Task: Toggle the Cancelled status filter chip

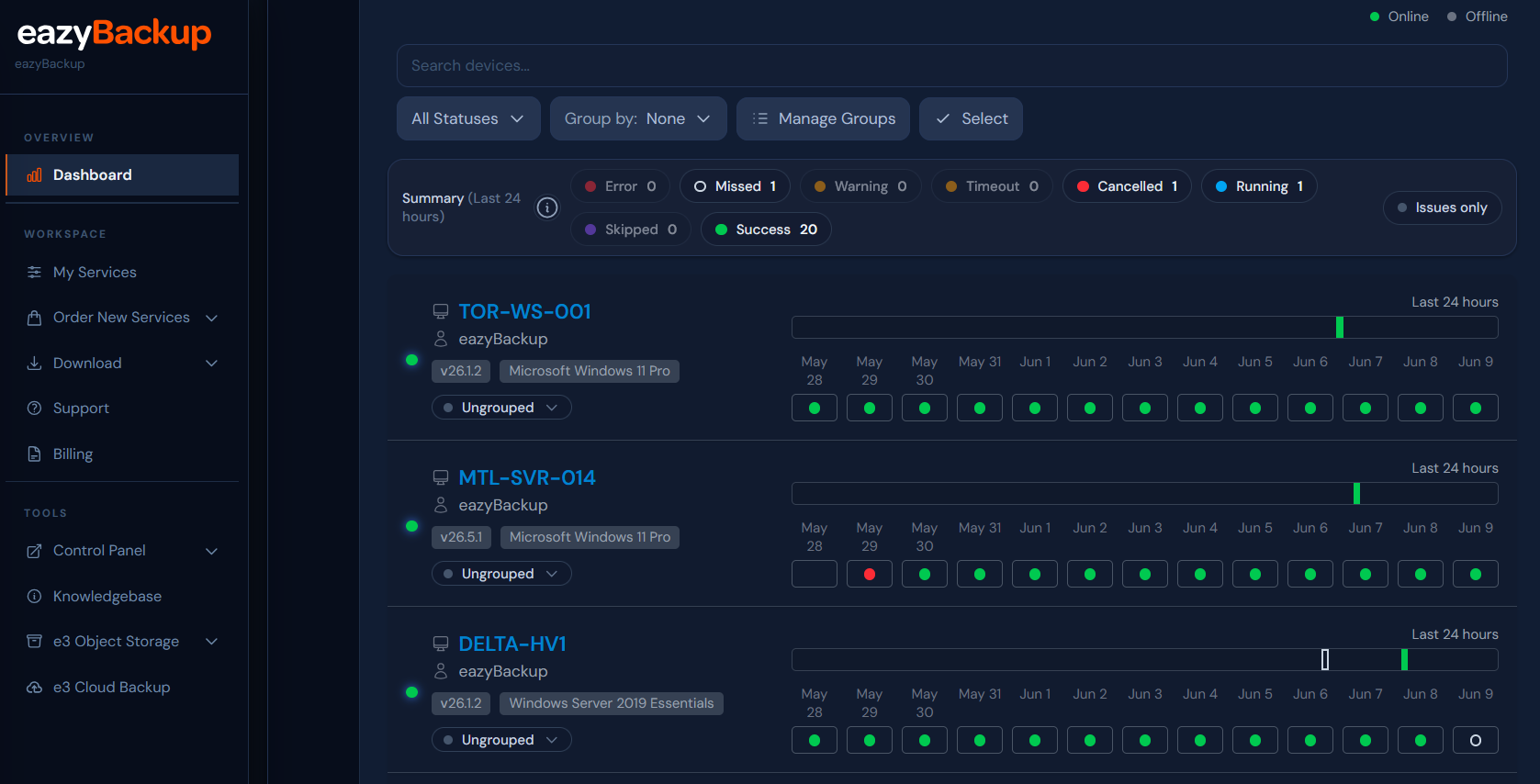Action: coord(1127,186)
